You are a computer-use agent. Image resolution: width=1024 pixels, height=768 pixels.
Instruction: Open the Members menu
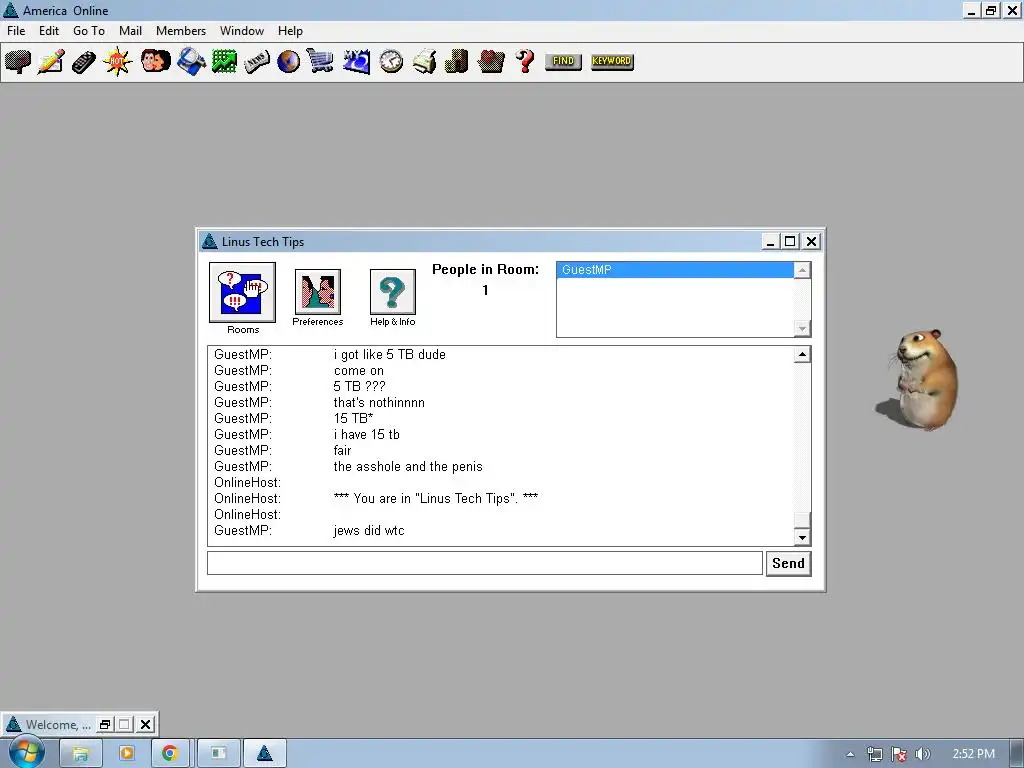point(181,31)
